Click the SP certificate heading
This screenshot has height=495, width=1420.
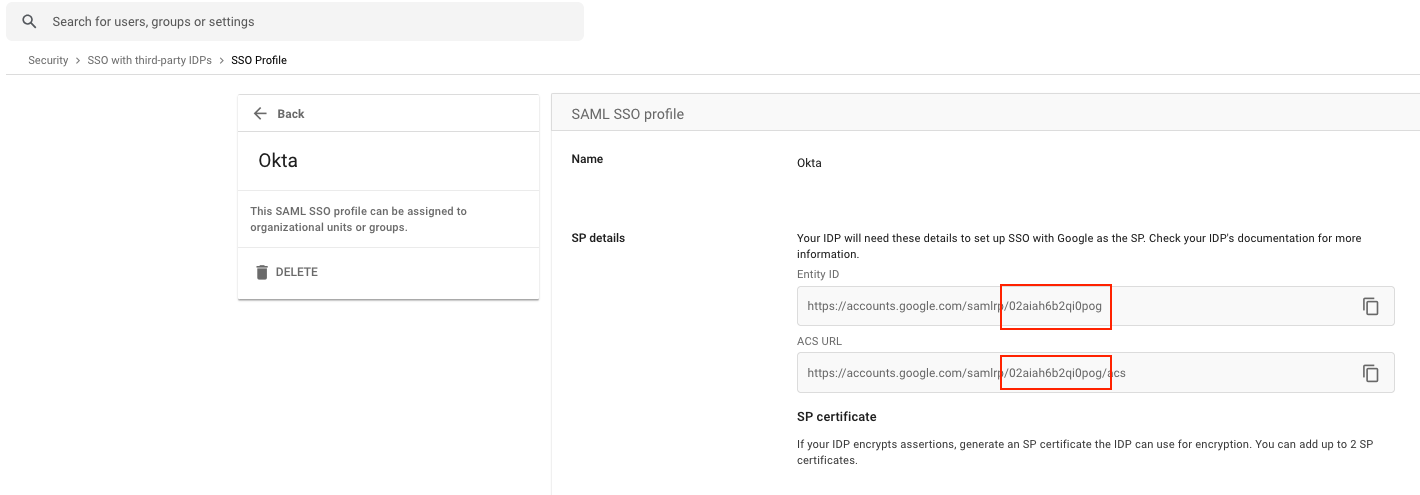point(836,416)
